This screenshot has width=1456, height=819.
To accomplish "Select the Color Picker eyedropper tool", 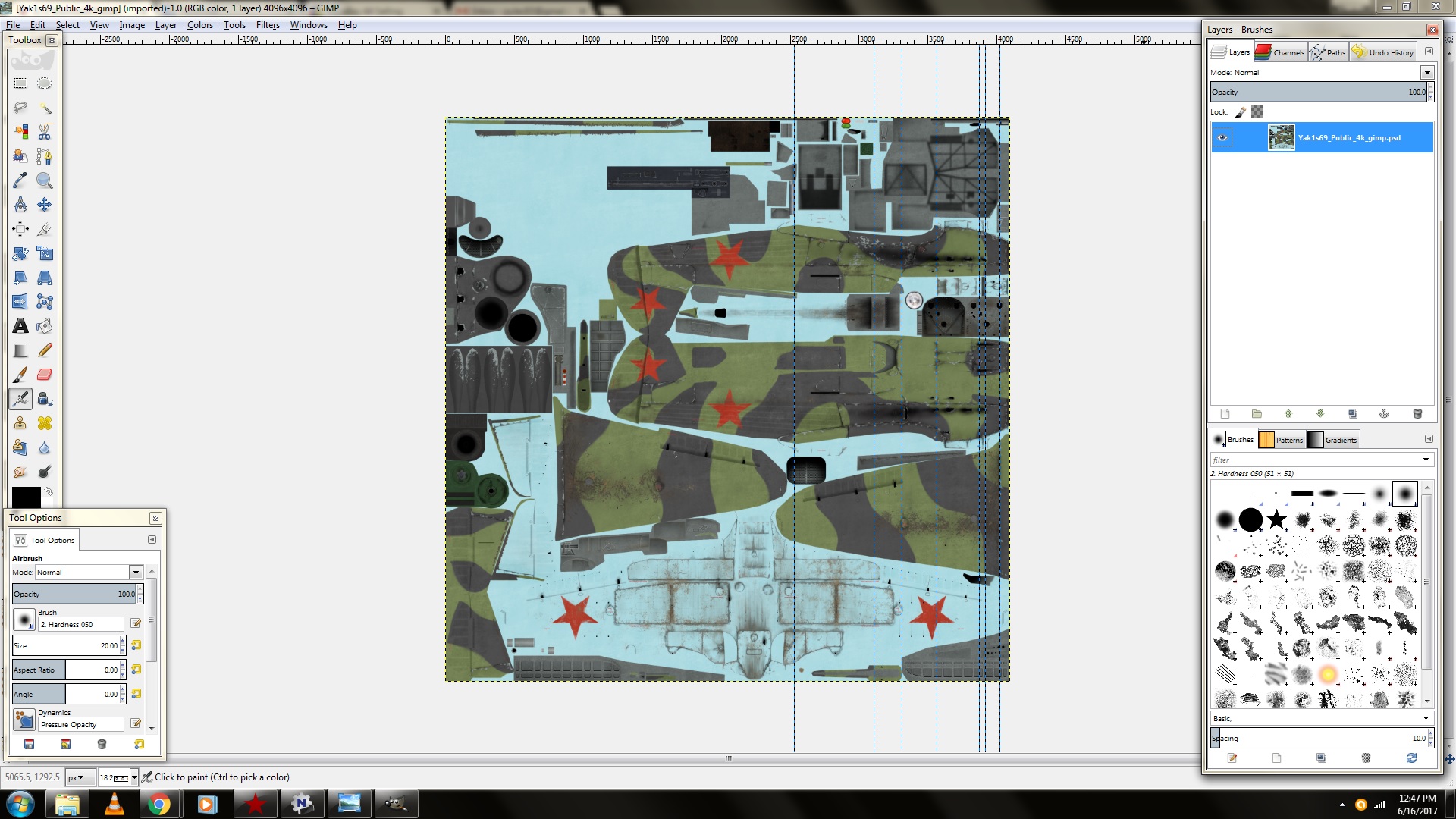I will 20,180.
